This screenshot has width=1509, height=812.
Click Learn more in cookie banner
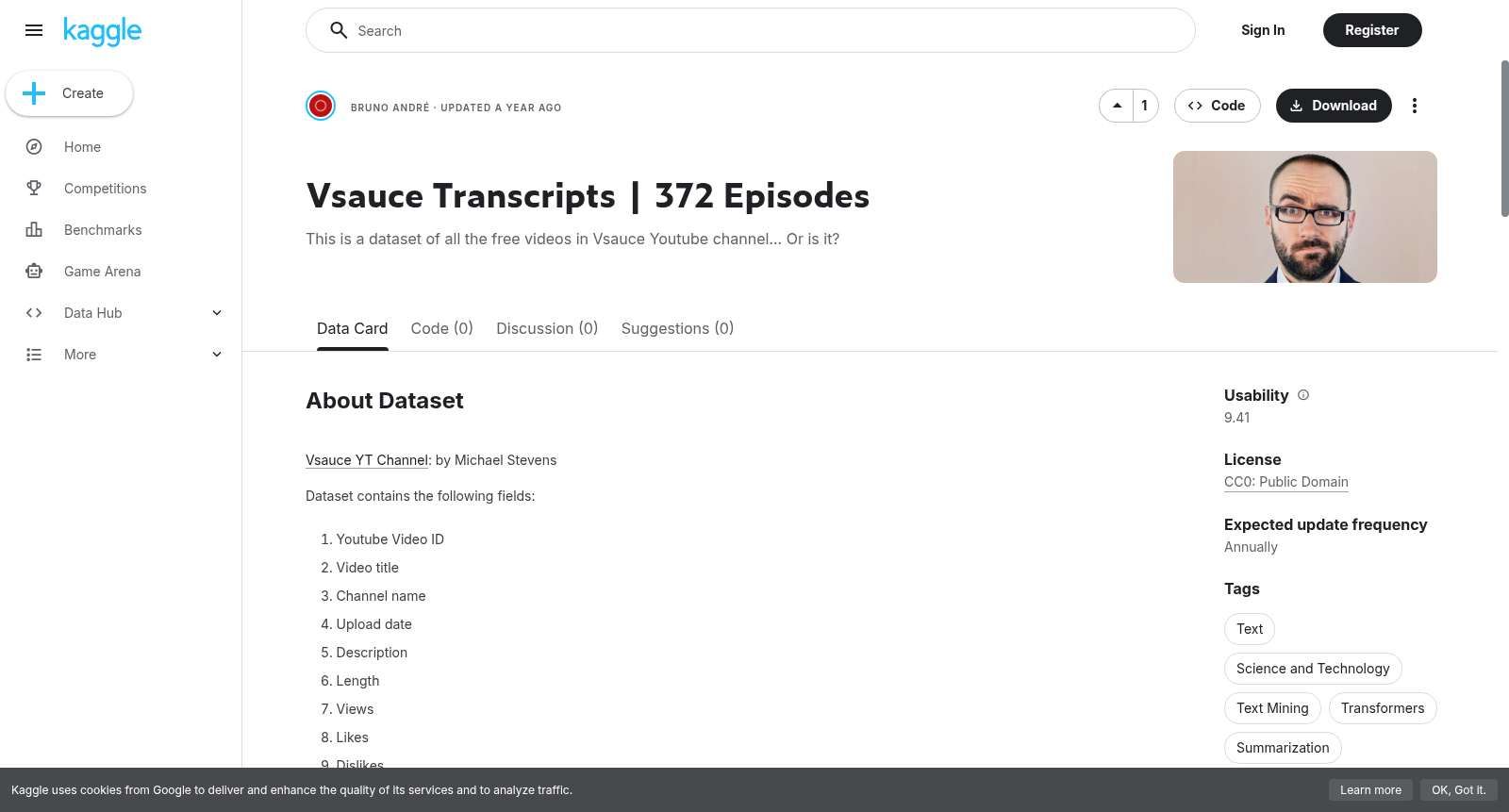click(x=1370, y=790)
